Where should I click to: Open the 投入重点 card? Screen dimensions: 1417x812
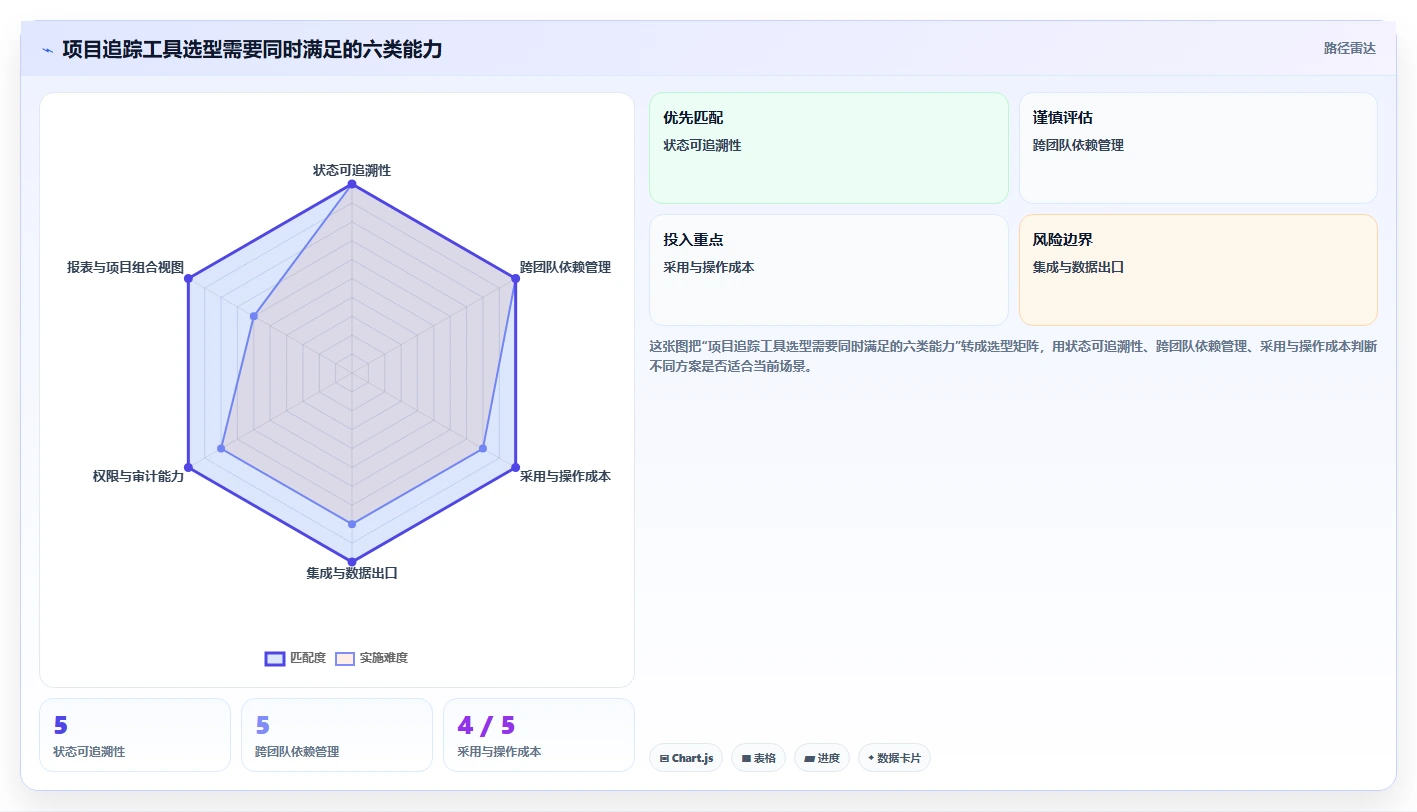click(829, 270)
